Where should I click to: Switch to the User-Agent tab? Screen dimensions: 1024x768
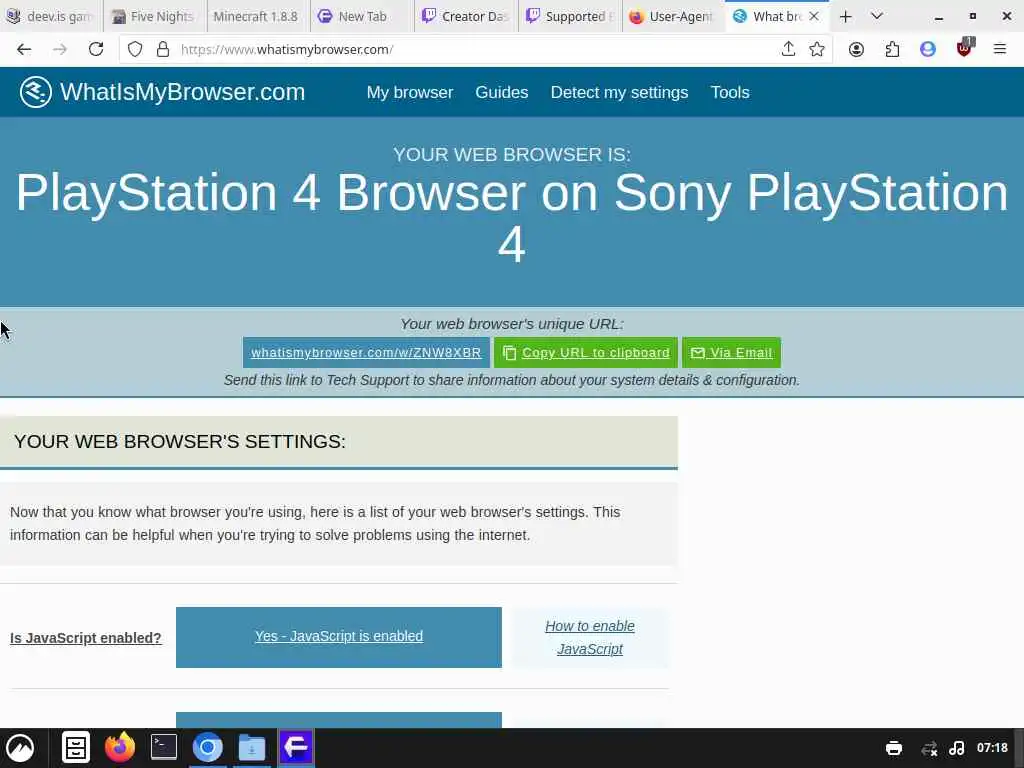point(673,16)
